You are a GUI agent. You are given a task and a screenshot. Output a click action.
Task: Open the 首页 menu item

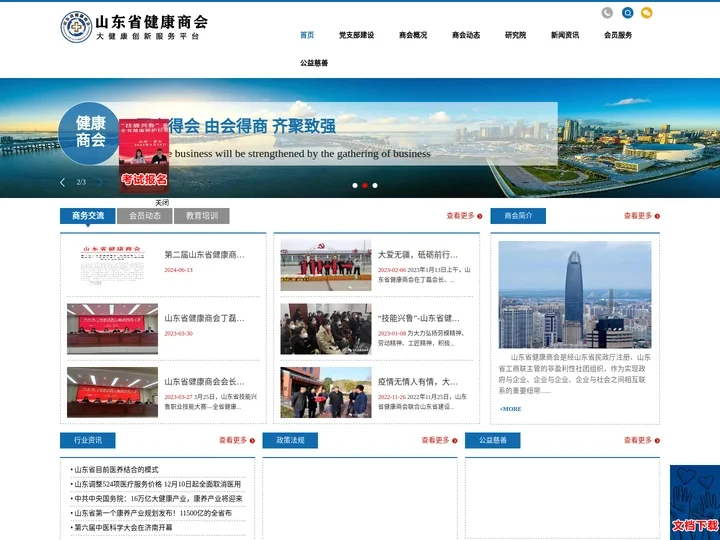point(307,35)
